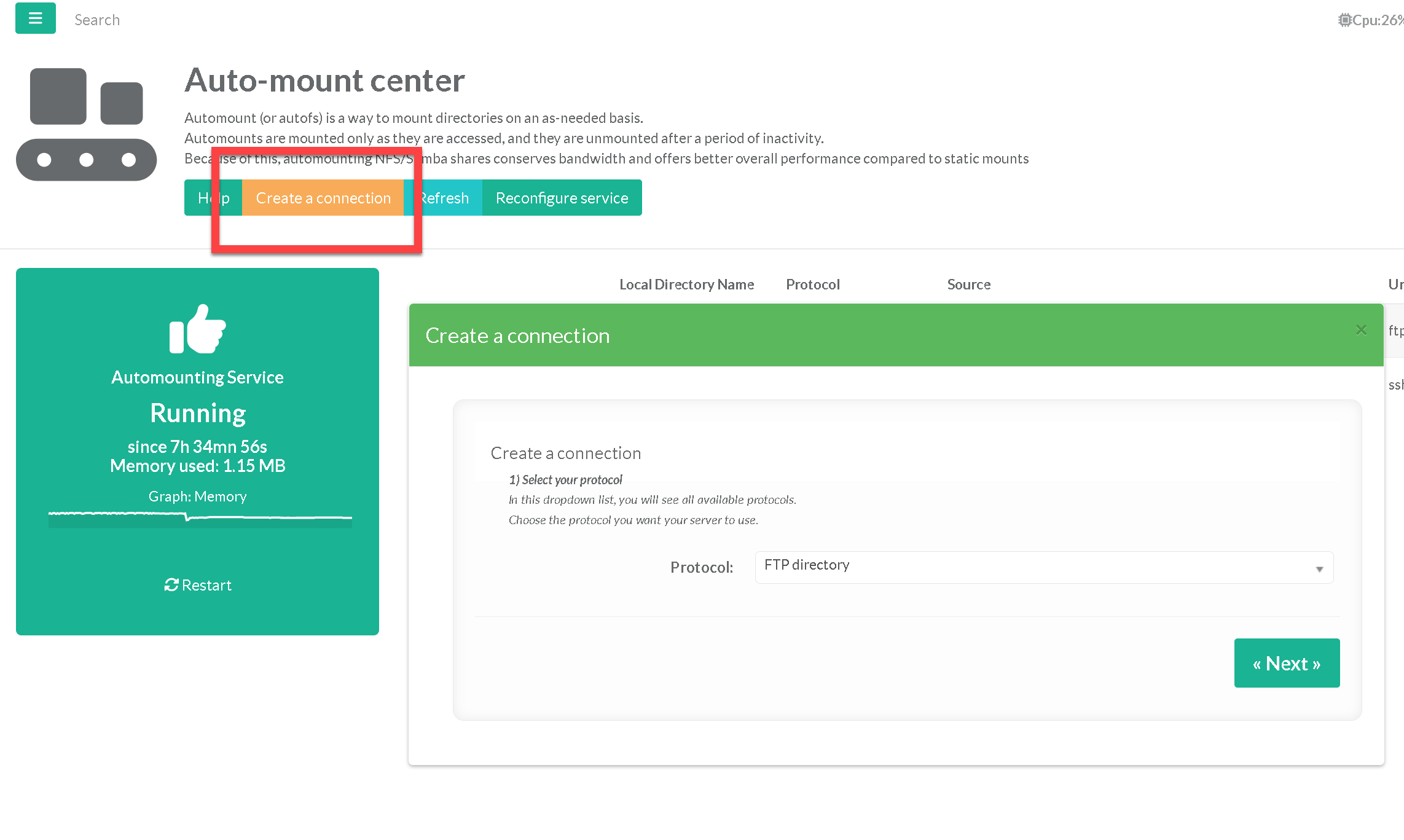1404x840 pixels.
Task: Click the Cpu usage indicator
Action: 1371,20
